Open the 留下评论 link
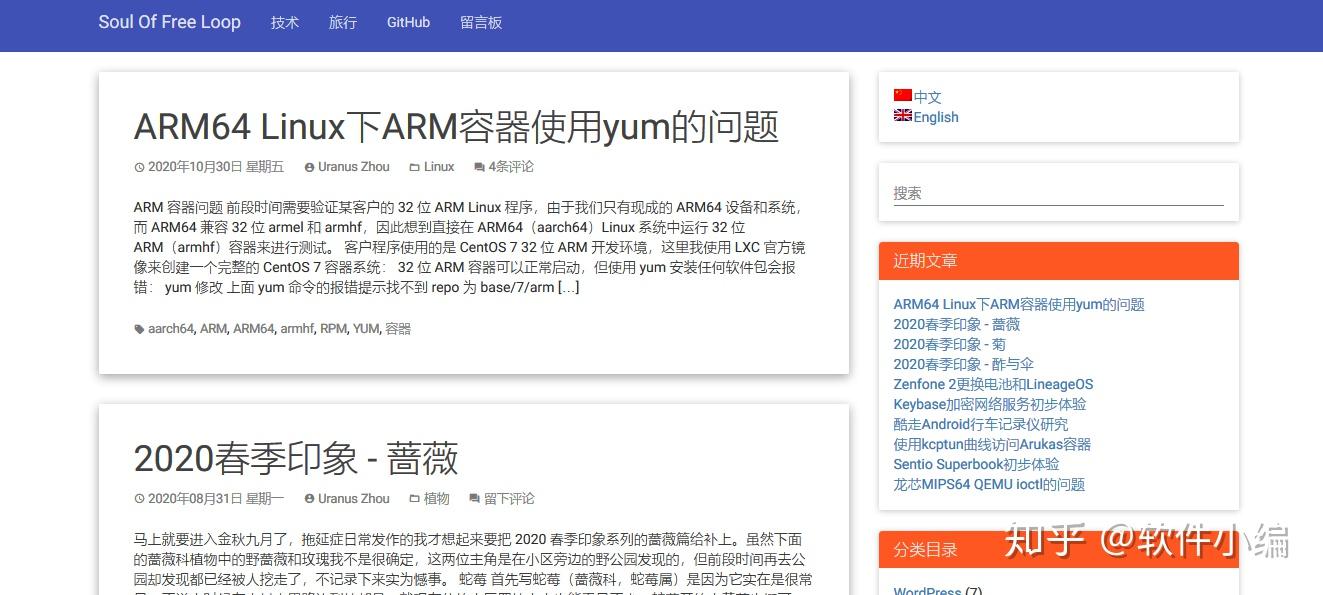 [509, 499]
